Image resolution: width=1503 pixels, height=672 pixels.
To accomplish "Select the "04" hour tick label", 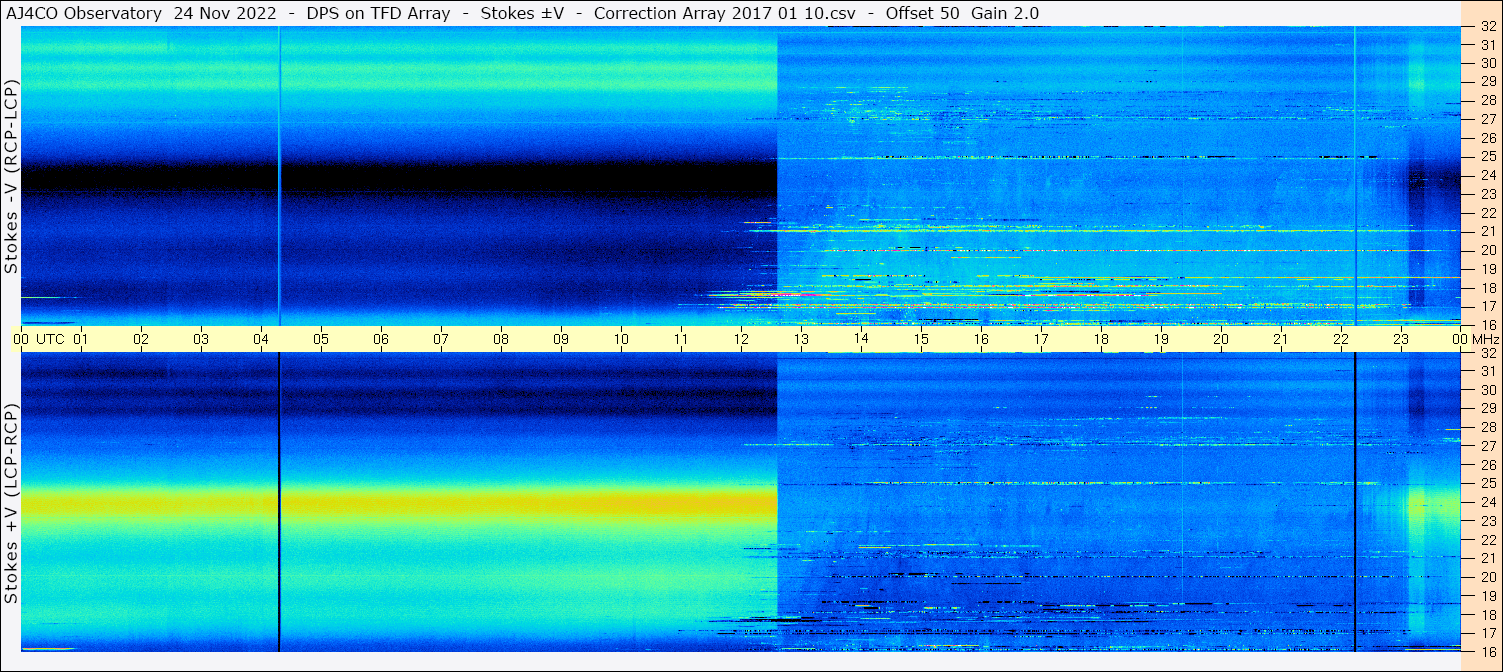I will click(261, 339).
